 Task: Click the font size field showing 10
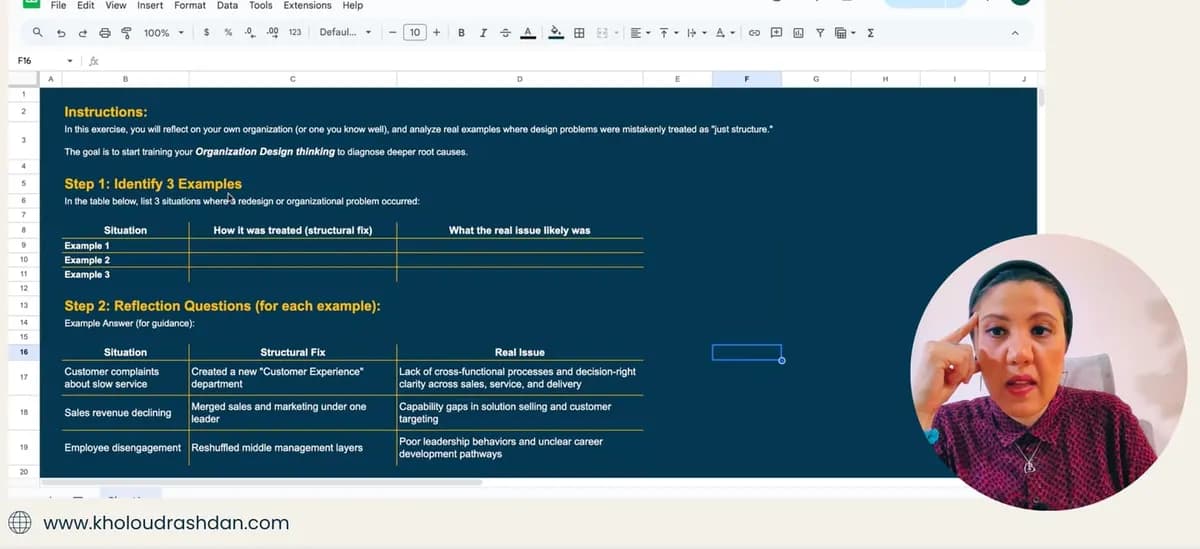coord(415,33)
